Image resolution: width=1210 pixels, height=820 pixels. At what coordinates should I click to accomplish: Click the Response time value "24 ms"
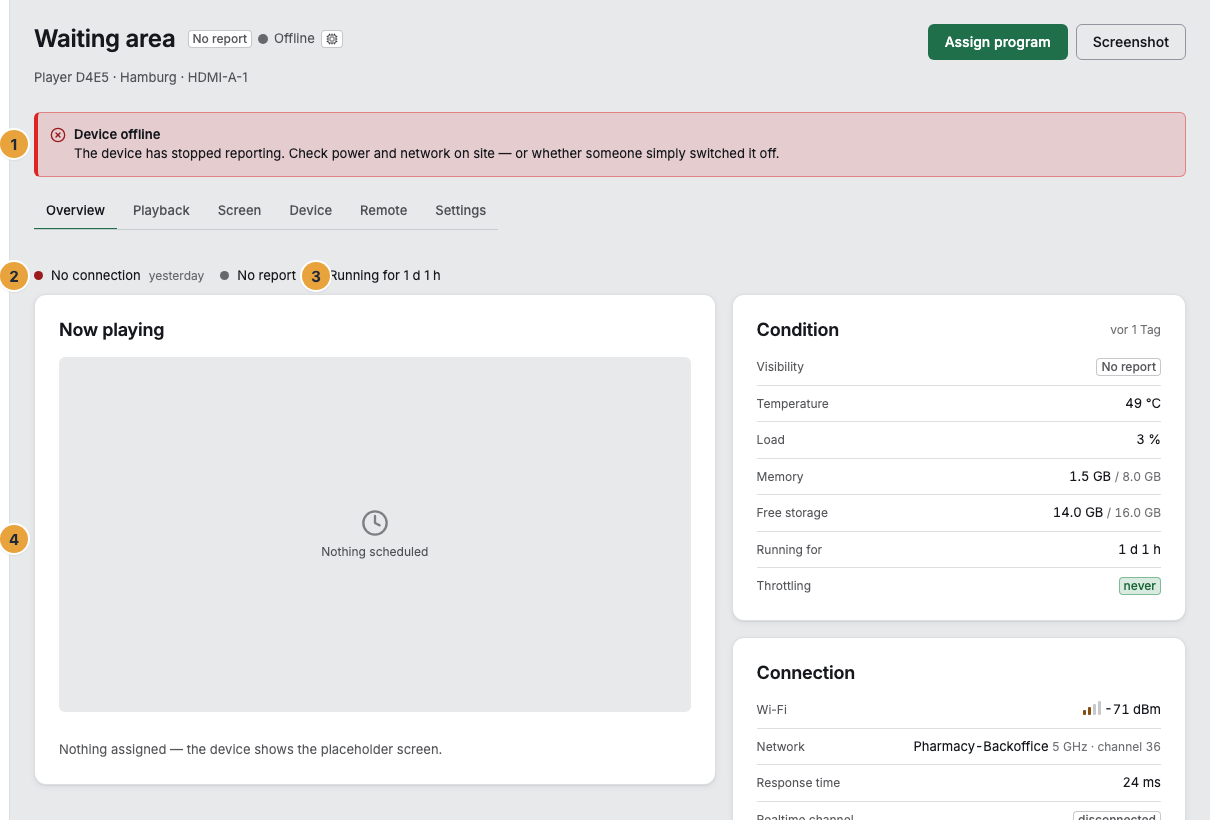[1142, 783]
